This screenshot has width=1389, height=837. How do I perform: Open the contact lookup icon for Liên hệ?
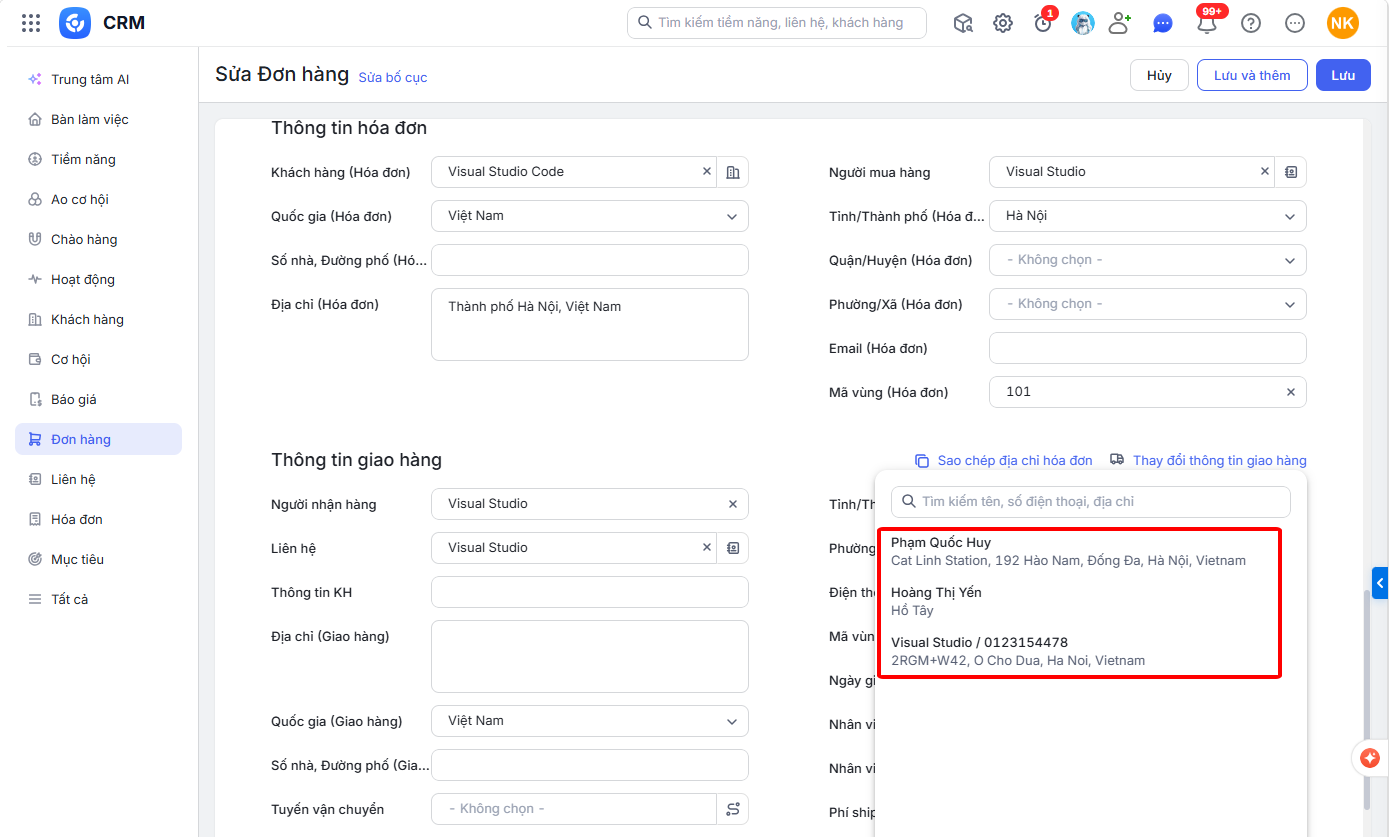click(733, 548)
